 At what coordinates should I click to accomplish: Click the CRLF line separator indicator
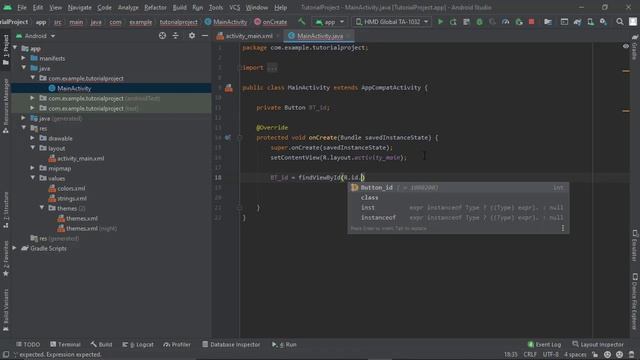point(530,354)
